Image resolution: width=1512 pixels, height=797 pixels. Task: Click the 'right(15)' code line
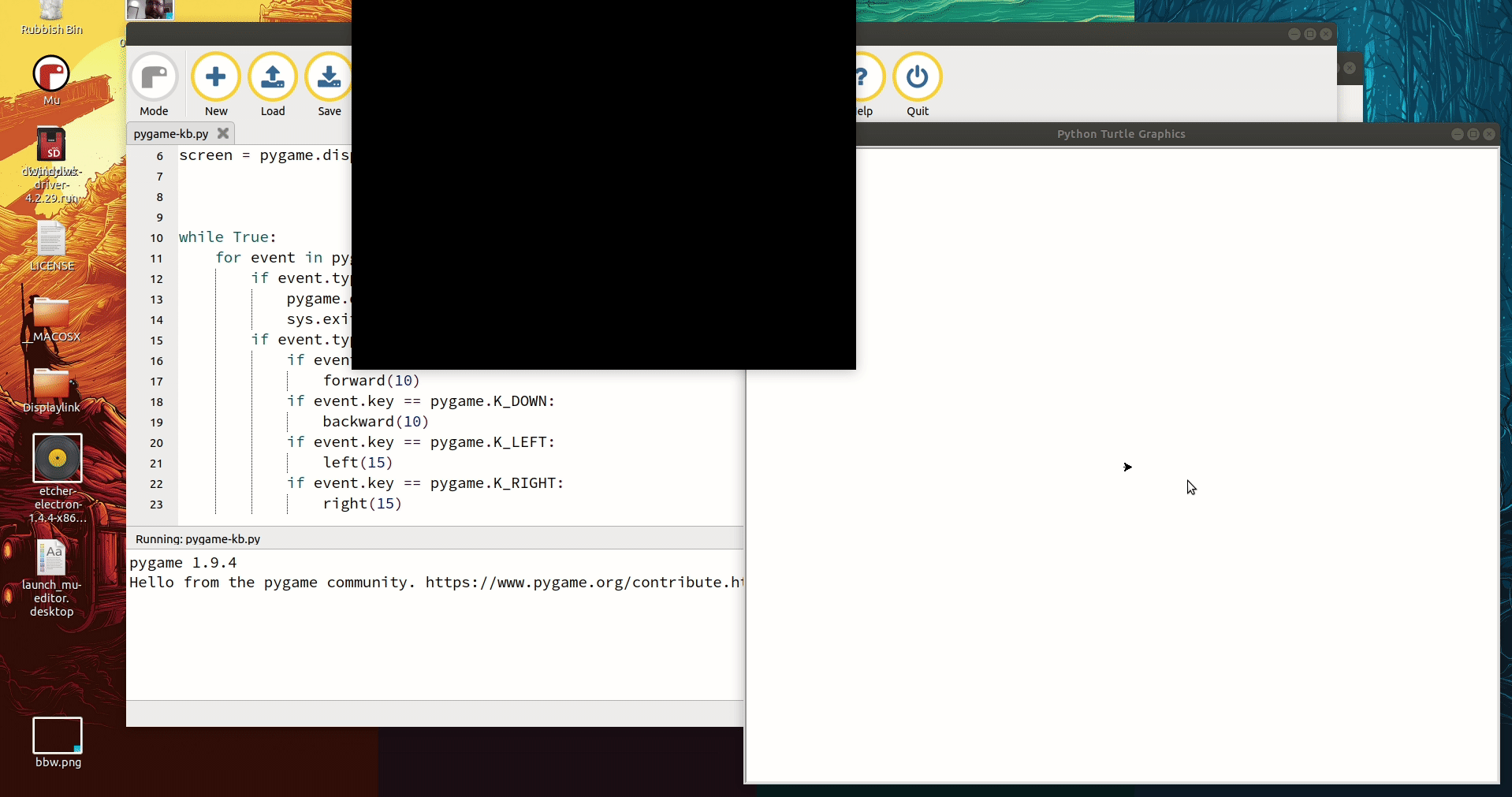point(363,504)
